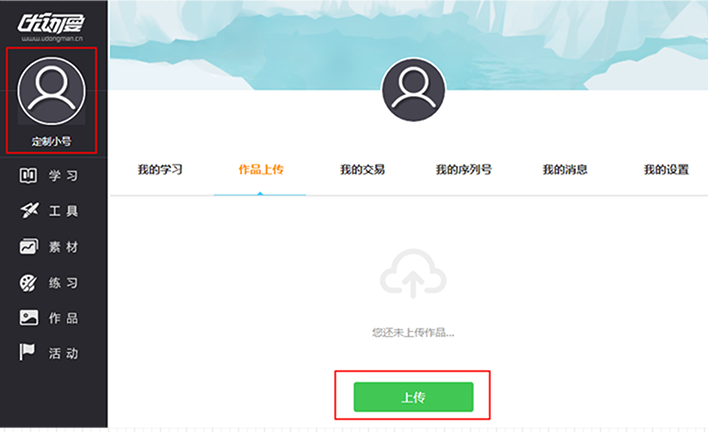Open the sidebar user avatar
The height and width of the screenshot is (432, 708).
tap(51, 91)
